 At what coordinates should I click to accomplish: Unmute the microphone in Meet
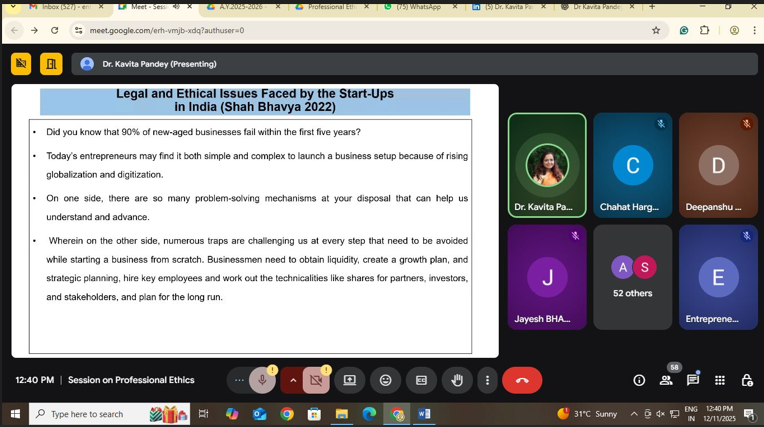(262, 380)
